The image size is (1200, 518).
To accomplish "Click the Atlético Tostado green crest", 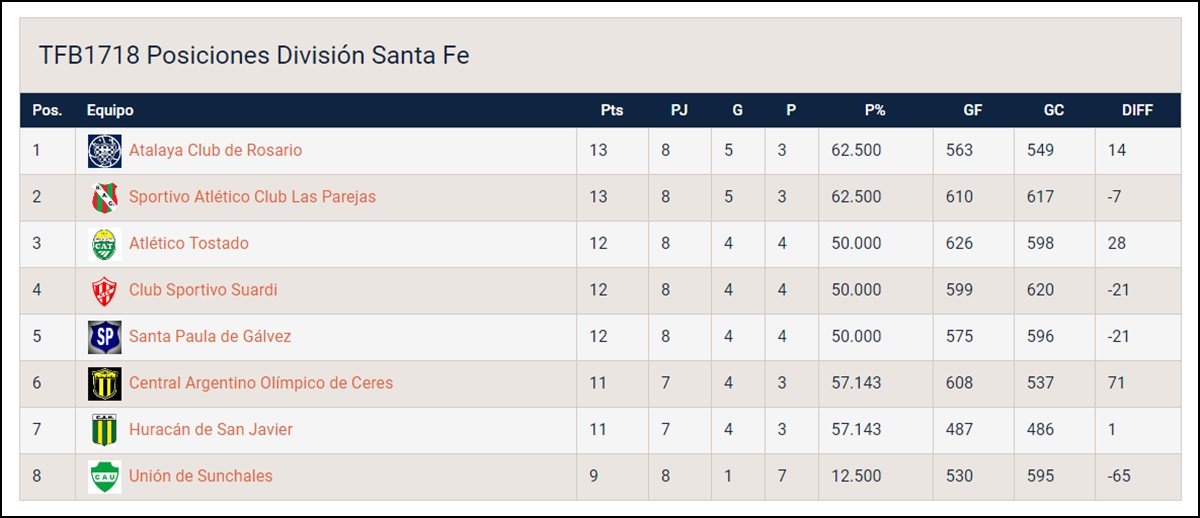I will pos(104,244).
